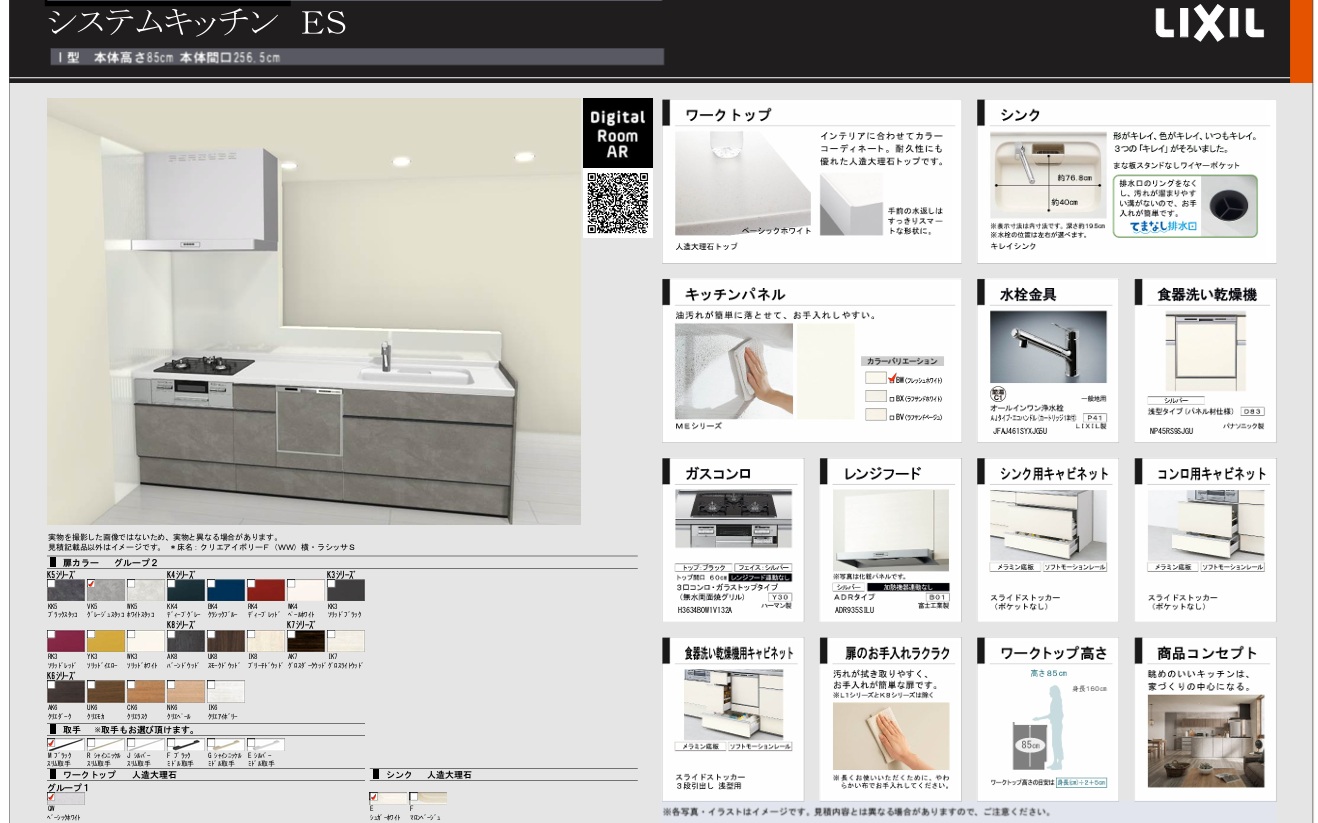Click the gas stove image under ガスコンロ
The image size is (1318, 823).
[732, 519]
